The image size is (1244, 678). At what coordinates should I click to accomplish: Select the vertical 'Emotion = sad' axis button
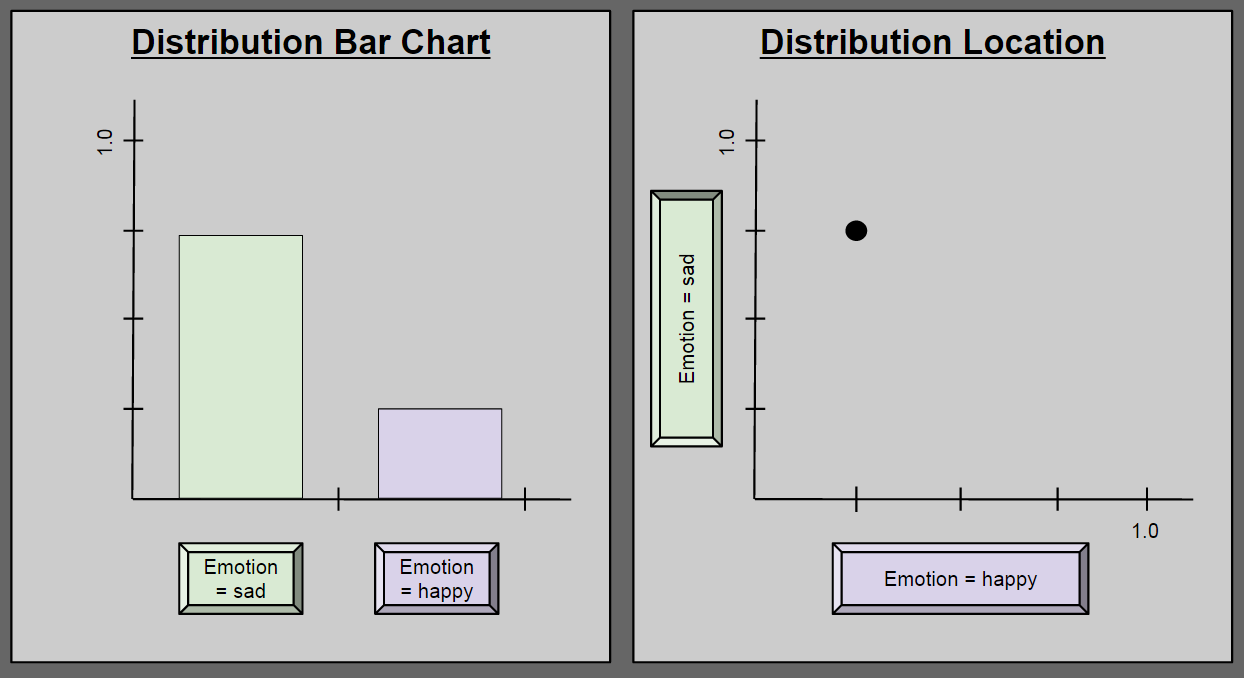coord(686,318)
